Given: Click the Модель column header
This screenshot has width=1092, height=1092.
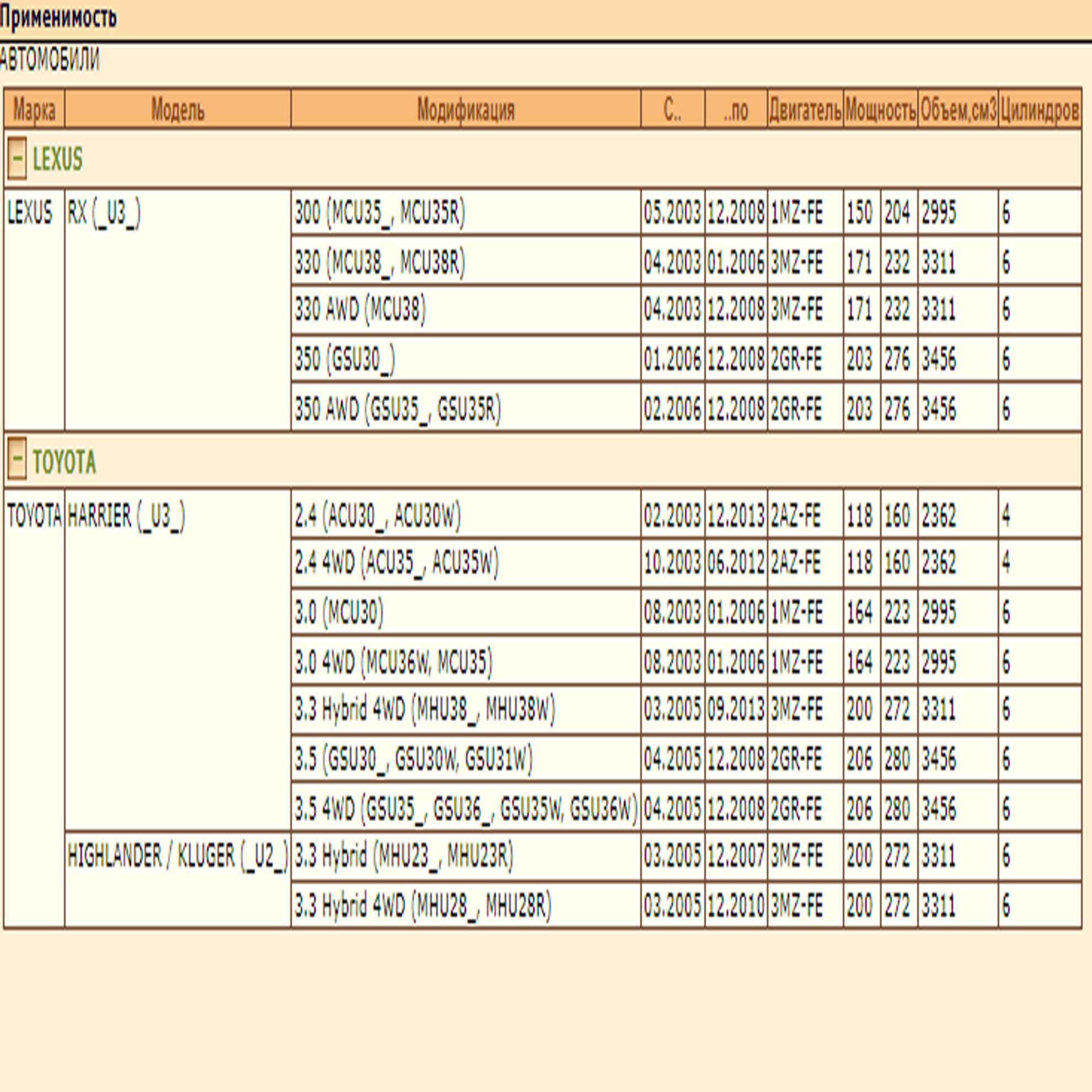Looking at the screenshot, I should (178, 109).
